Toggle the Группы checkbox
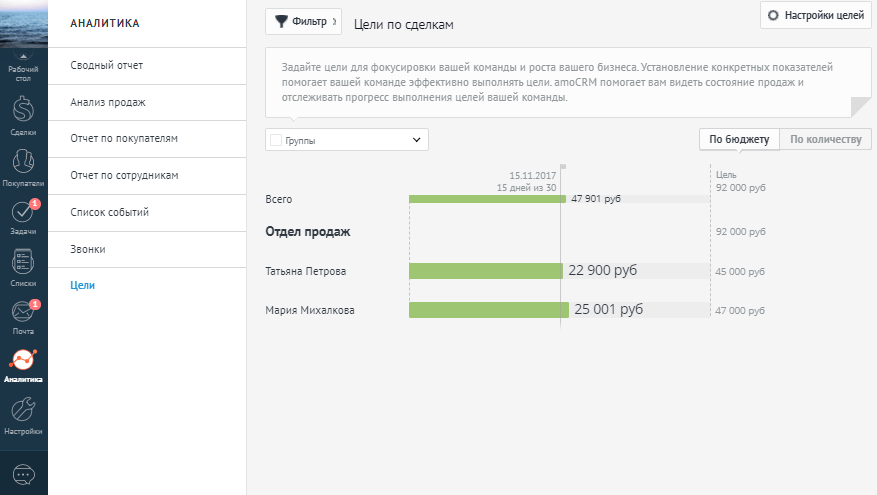877x495 pixels. pyautogui.click(x=276, y=141)
